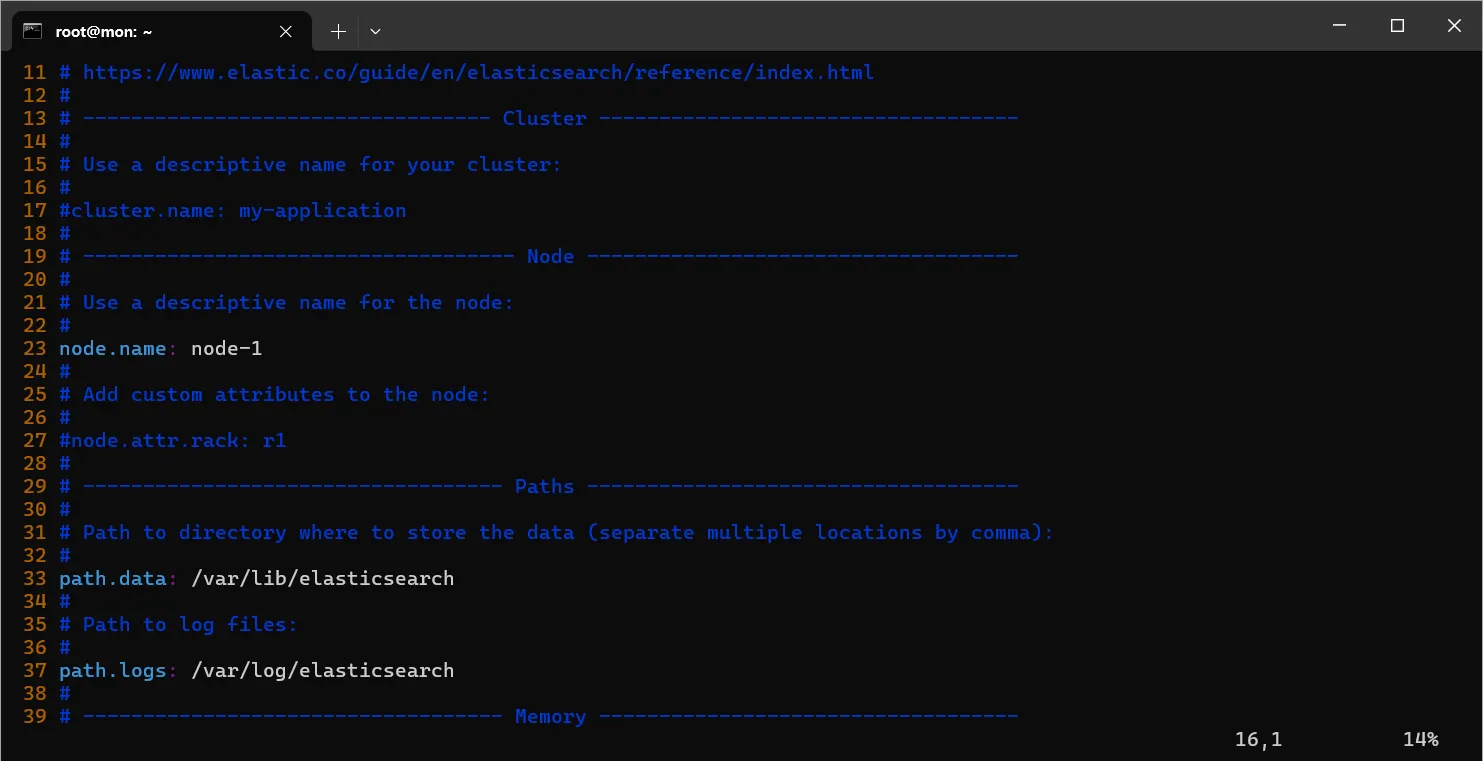Click the commented node.attr.rack: r1 line

tap(173, 440)
